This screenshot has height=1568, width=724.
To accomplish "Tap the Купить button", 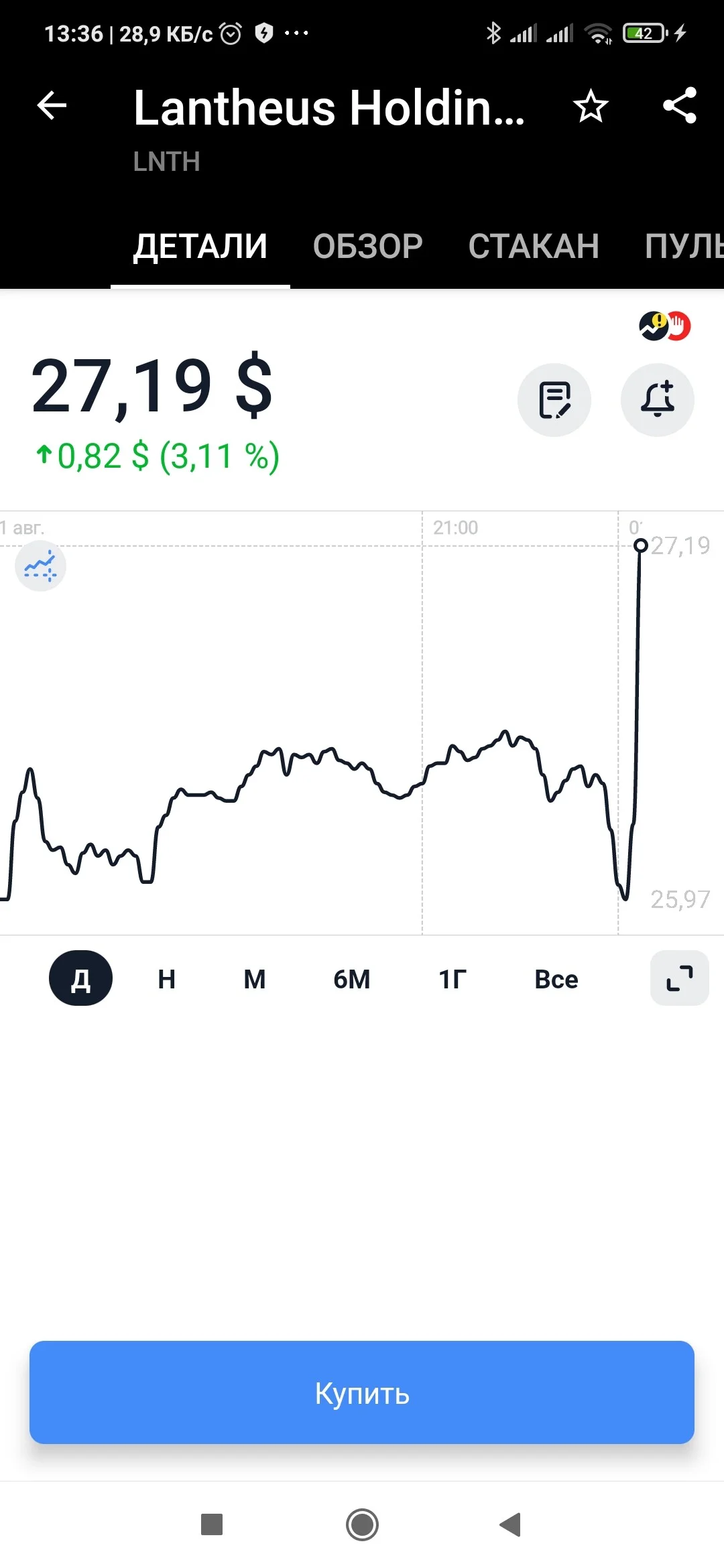I will click(362, 1392).
